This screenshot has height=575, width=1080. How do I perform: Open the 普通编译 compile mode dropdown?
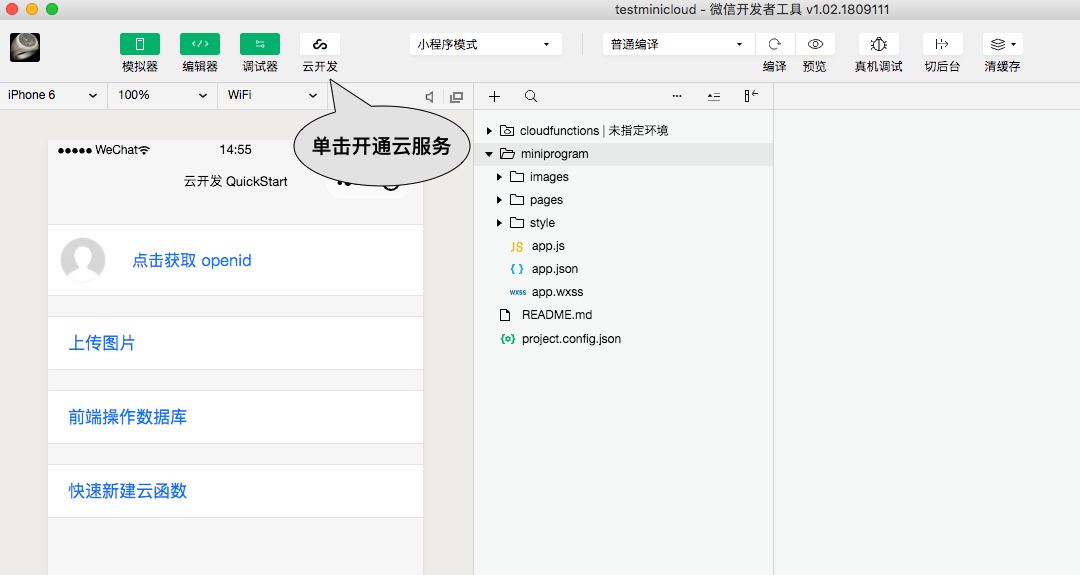tap(678, 44)
